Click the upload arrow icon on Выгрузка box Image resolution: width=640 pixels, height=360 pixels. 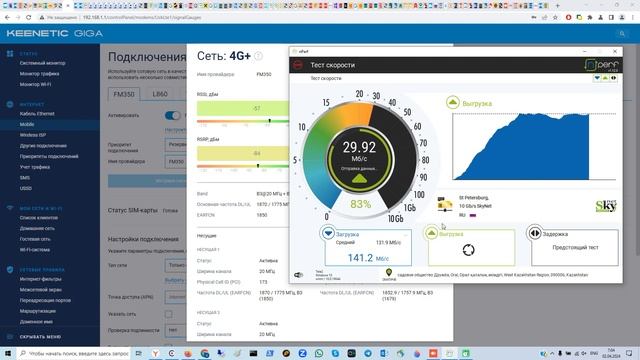(x=431, y=233)
